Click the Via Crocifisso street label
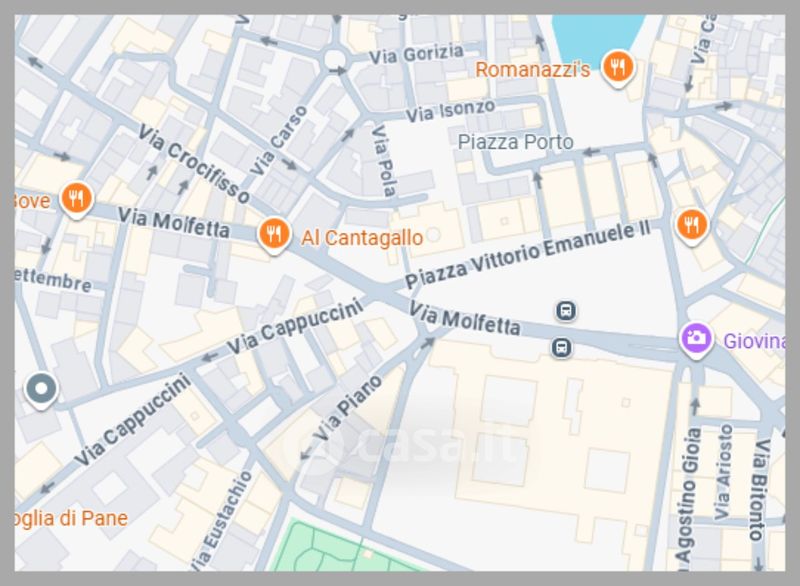 pos(194,163)
